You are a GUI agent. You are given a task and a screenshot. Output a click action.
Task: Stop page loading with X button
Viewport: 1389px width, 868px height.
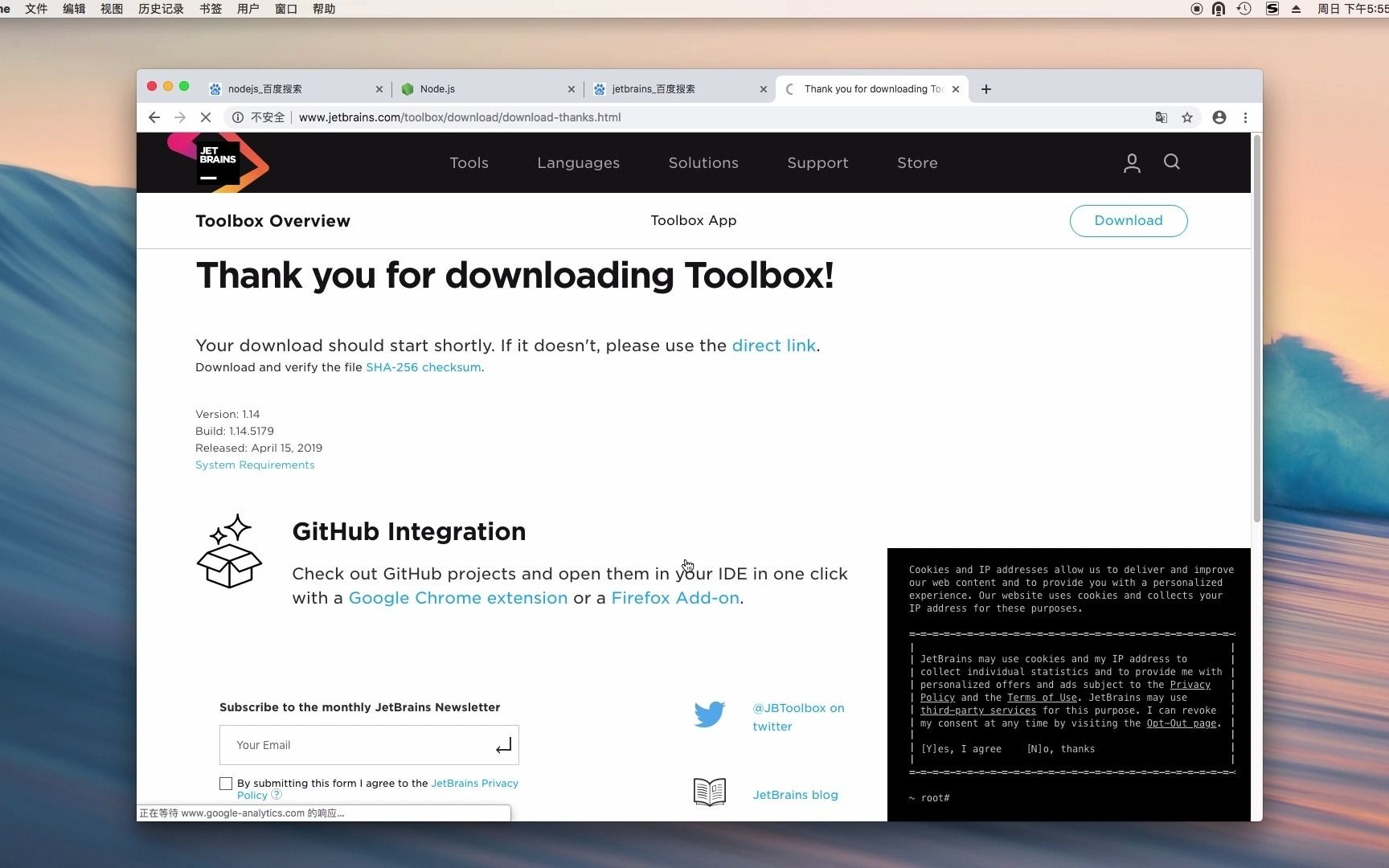point(206,117)
